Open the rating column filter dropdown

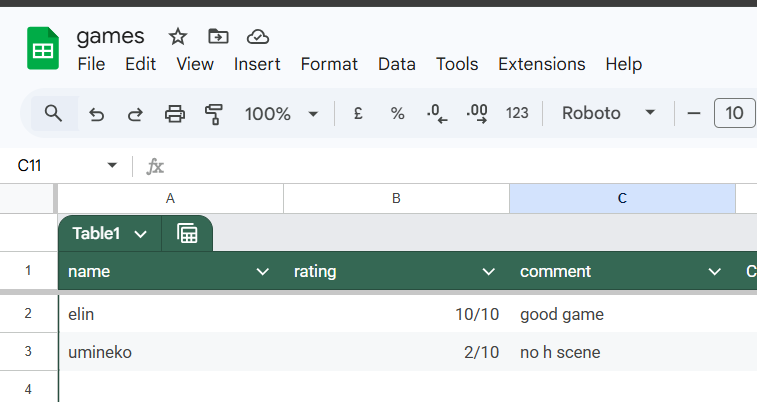pyautogui.click(x=489, y=272)
